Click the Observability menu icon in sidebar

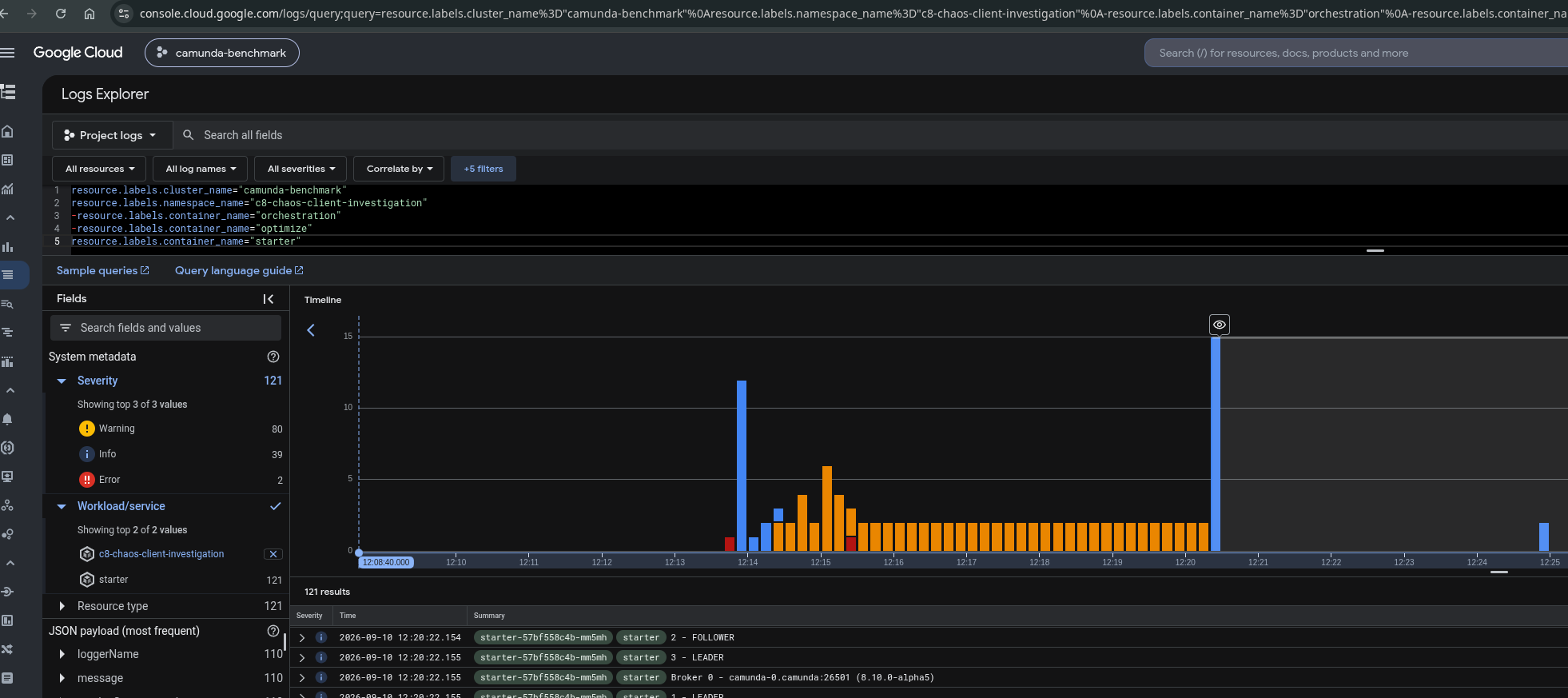coord(8,92)
